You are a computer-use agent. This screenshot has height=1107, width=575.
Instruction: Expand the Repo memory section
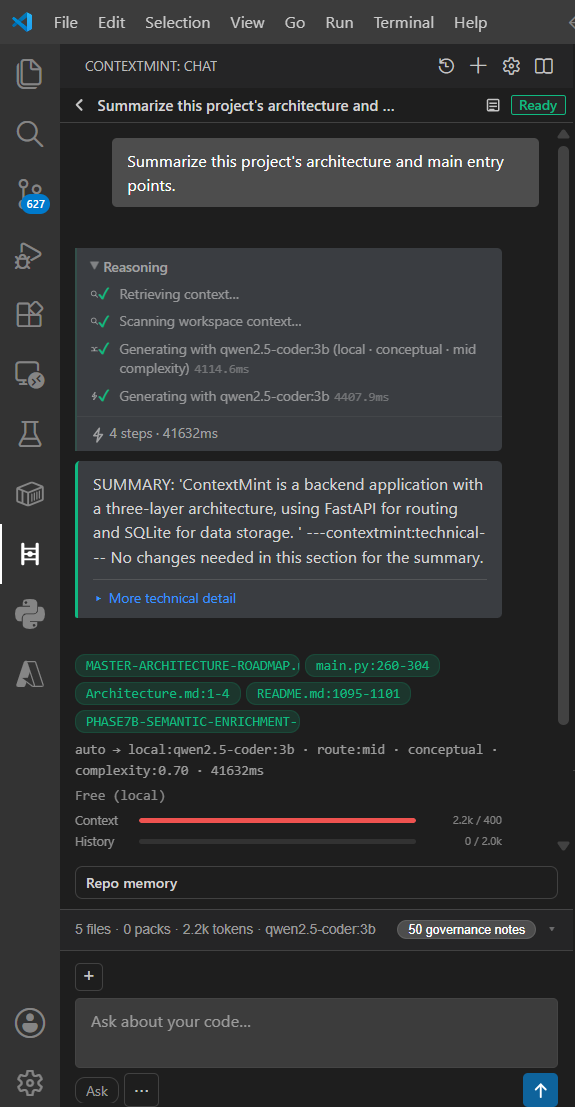(x=316, y=883)
